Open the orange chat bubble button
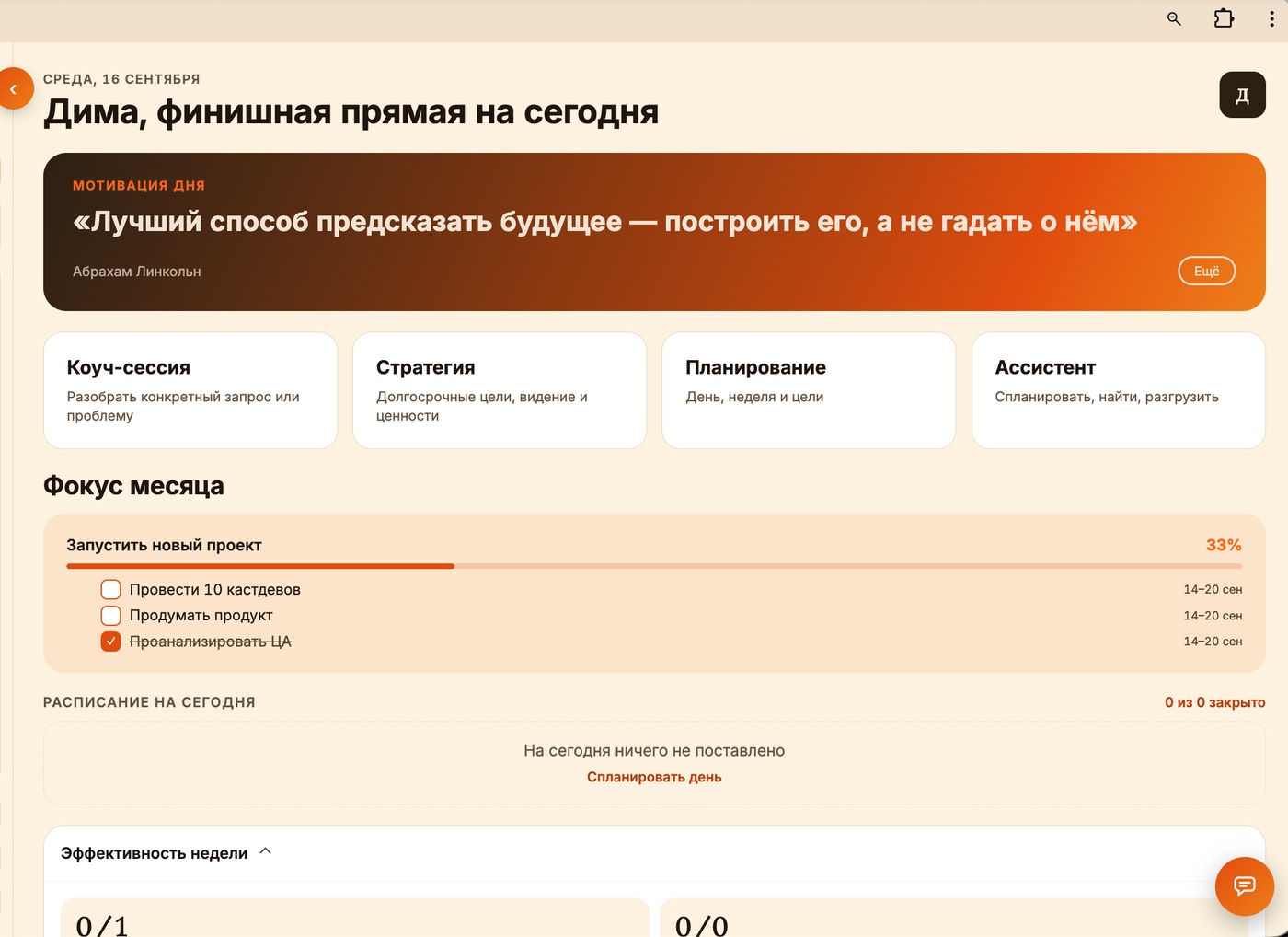1288x937 pixels. tap(1245, 886)
